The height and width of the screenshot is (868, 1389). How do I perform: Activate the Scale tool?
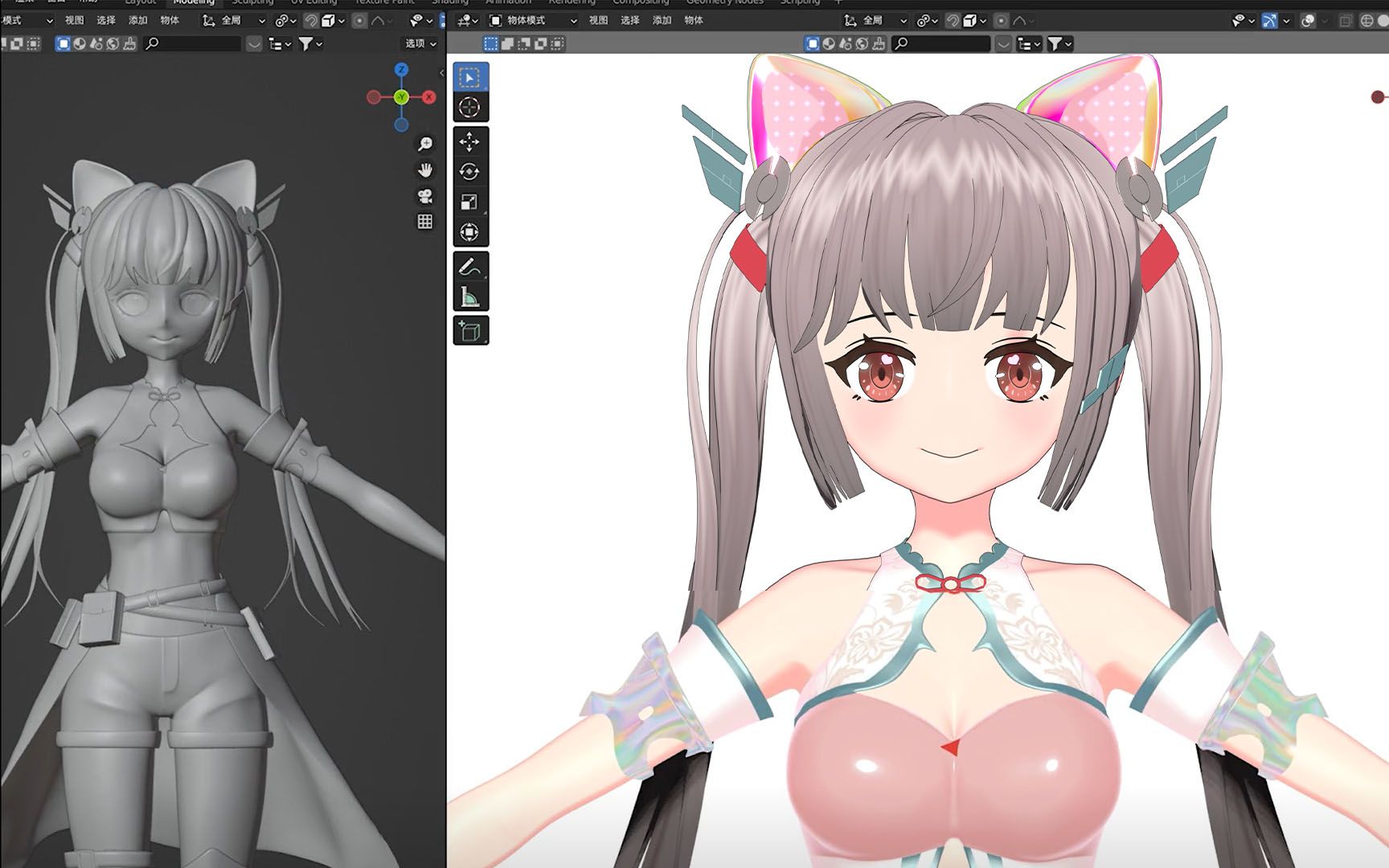[x=469, y=202]
